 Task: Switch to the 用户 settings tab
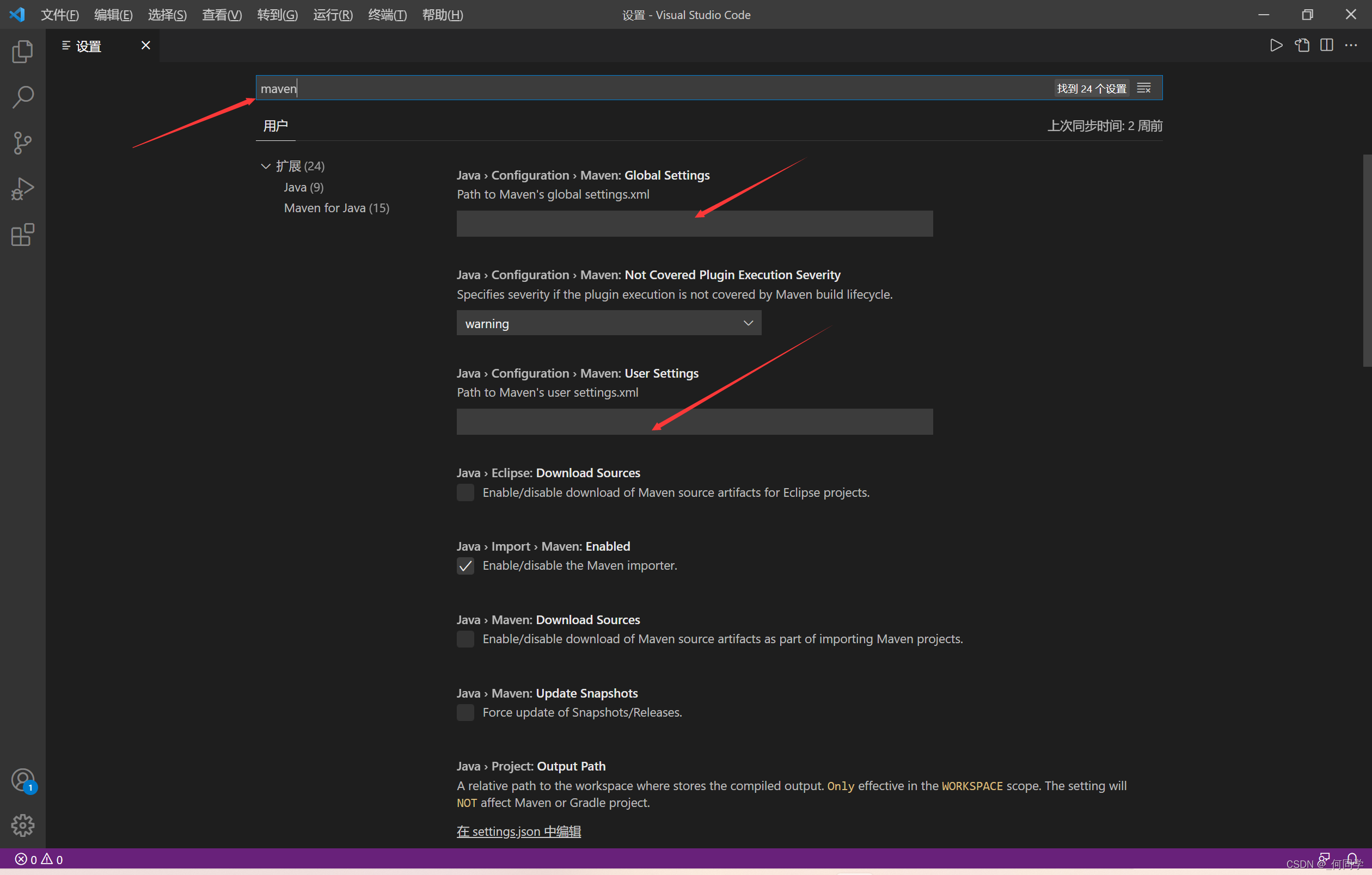tap(275, 126)
